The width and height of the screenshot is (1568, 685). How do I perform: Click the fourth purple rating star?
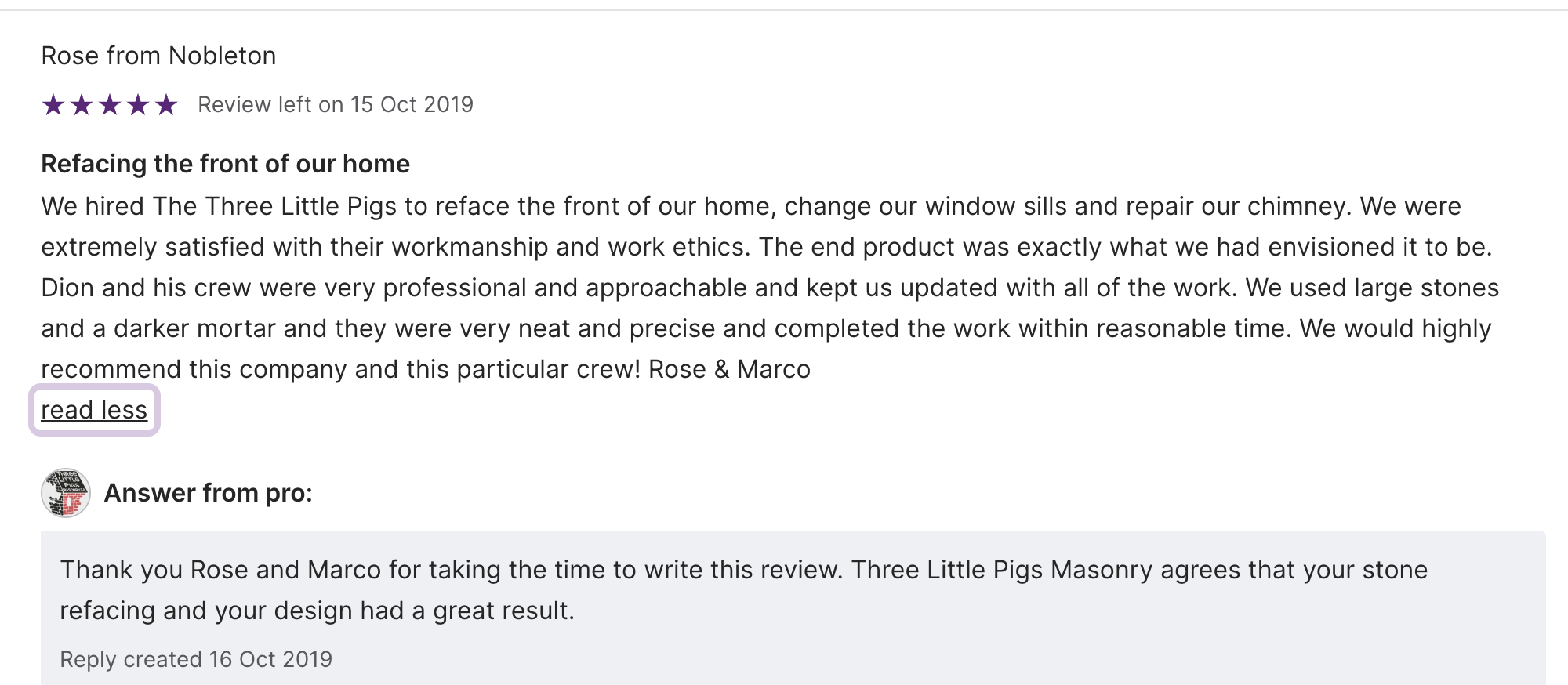138,104
